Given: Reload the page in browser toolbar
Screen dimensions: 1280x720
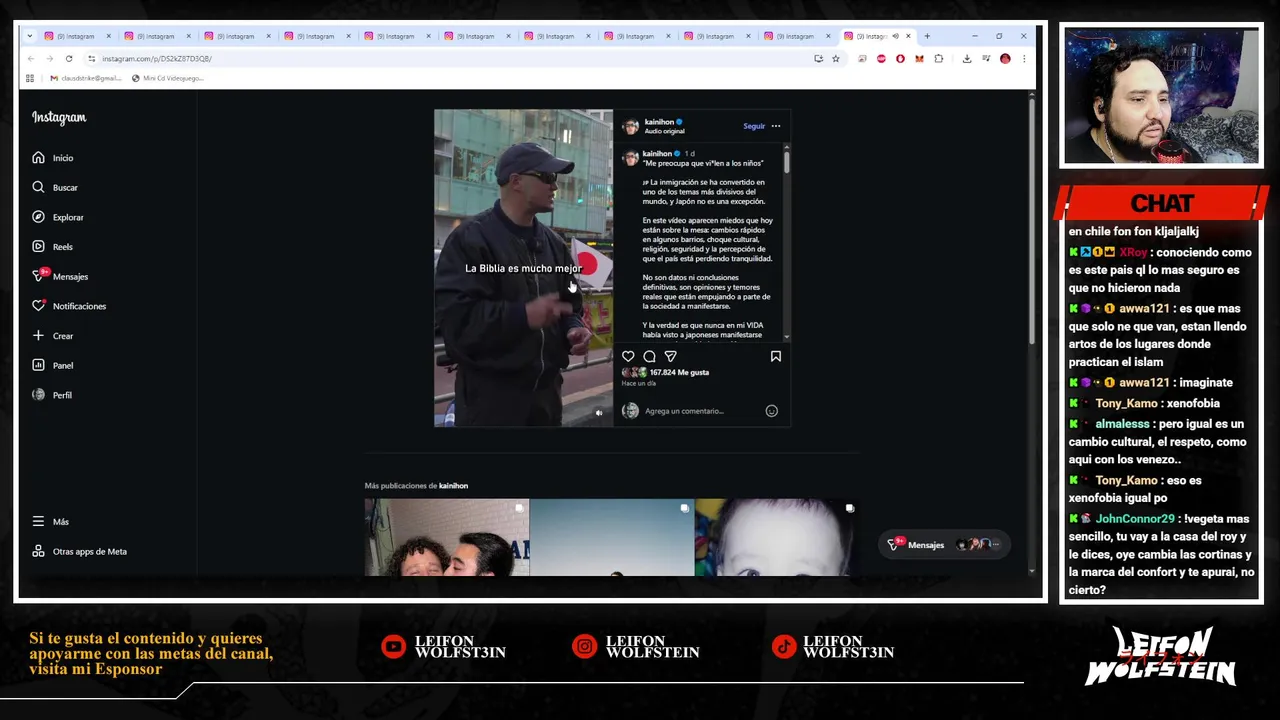Looking at the screenshot, I should tap(69, 59).
